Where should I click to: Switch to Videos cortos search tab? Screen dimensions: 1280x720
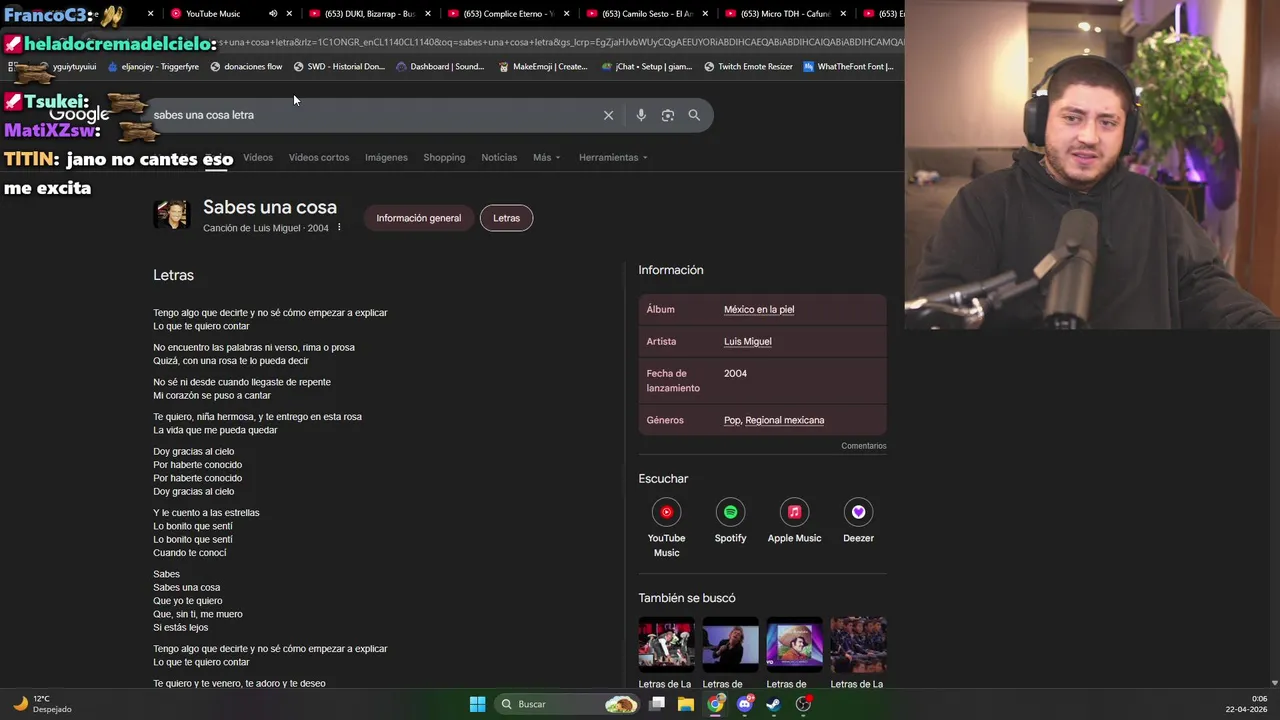pyautogui.click(x=319, y=157)
